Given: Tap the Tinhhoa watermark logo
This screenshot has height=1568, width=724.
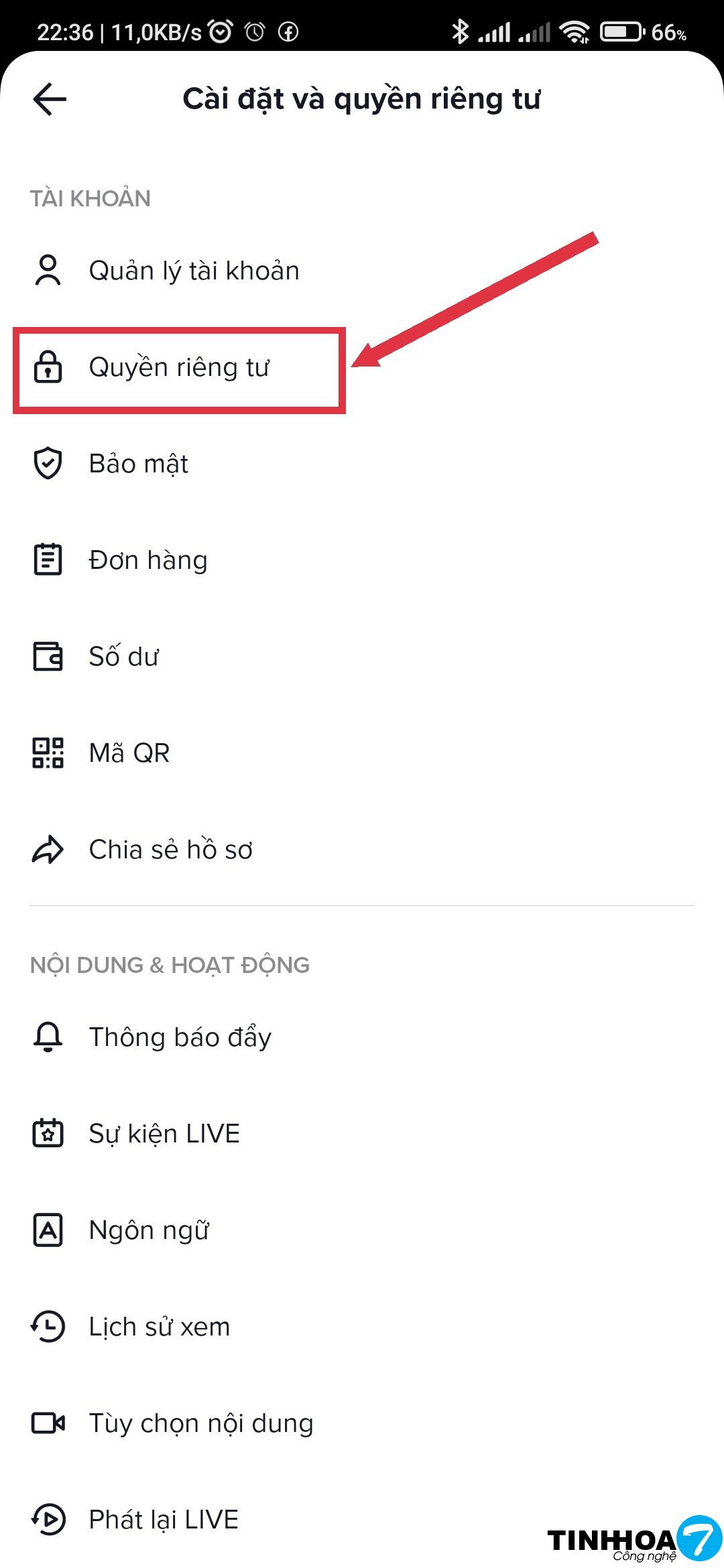Looking at the screenshot, I should point(633,1540).
